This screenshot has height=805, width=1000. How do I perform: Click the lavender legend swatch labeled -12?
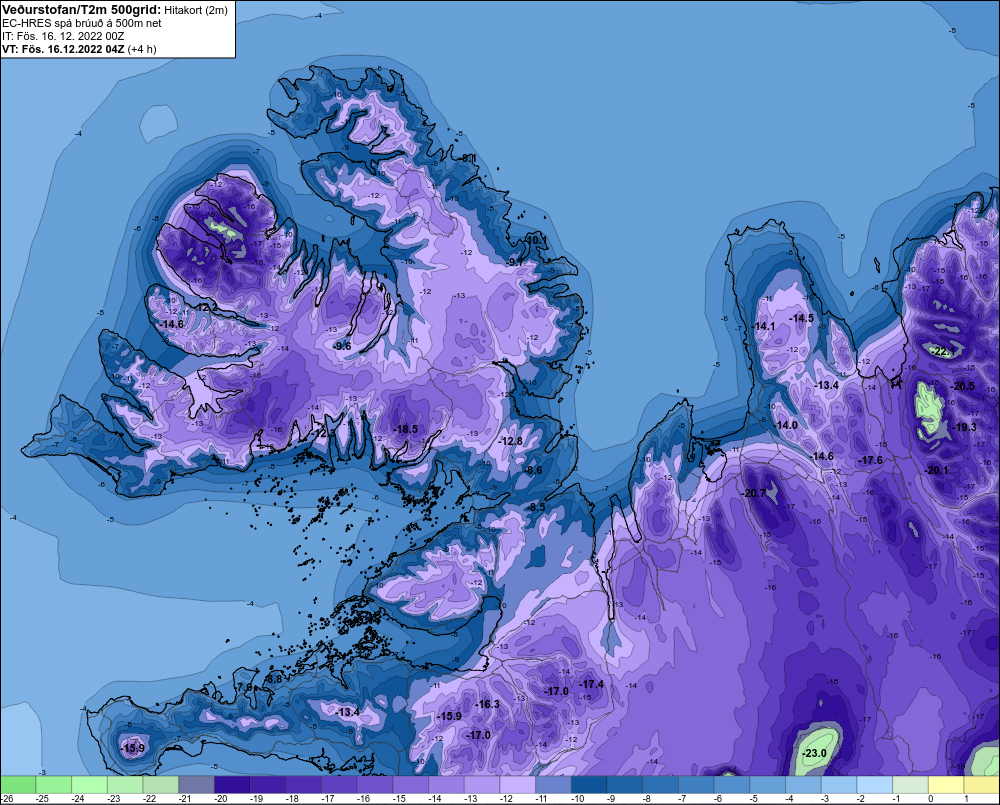pyautogui.click(x=518, y=784)
